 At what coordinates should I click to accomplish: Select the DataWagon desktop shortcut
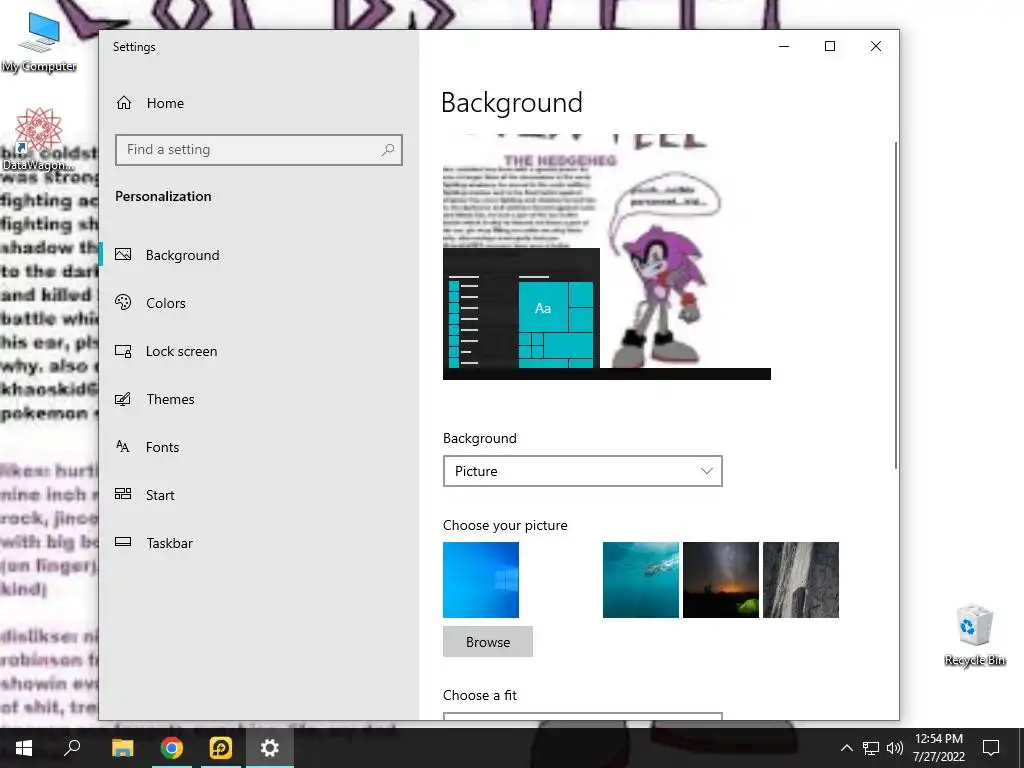coord(39,139)
